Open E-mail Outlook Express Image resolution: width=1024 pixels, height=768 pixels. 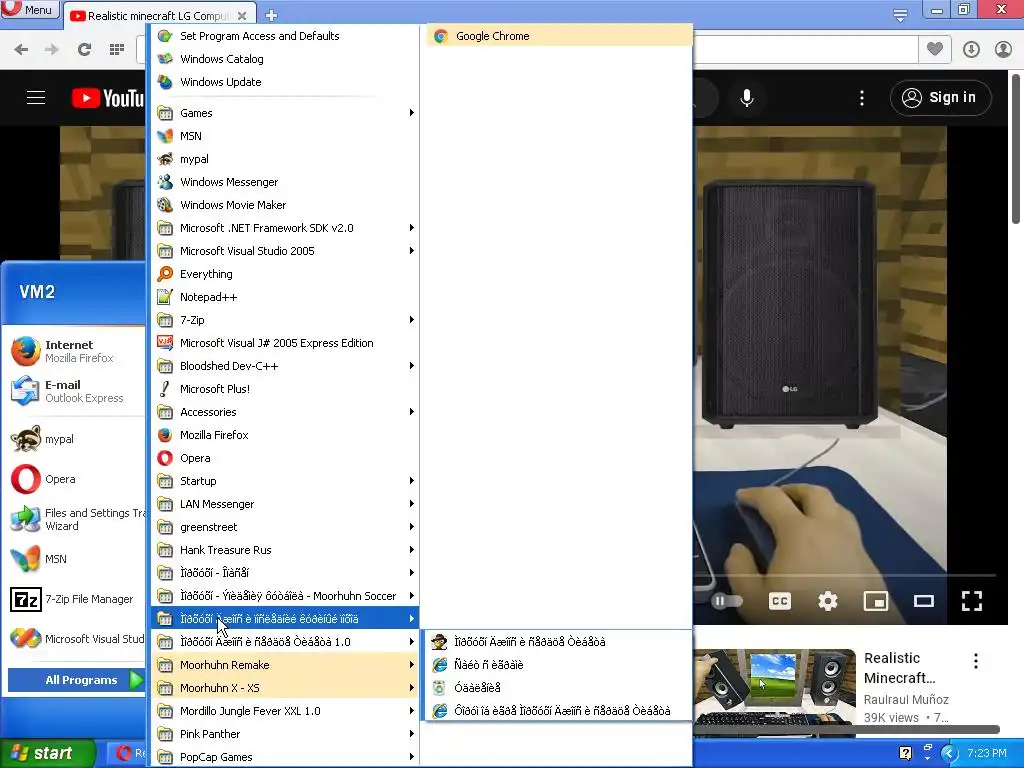(76, 391)
